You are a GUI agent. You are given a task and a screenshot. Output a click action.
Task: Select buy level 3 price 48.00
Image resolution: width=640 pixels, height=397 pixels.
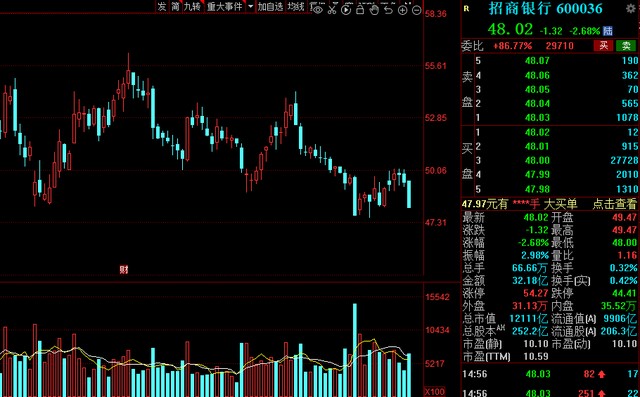pyautogui.click(x=537, y=160)
